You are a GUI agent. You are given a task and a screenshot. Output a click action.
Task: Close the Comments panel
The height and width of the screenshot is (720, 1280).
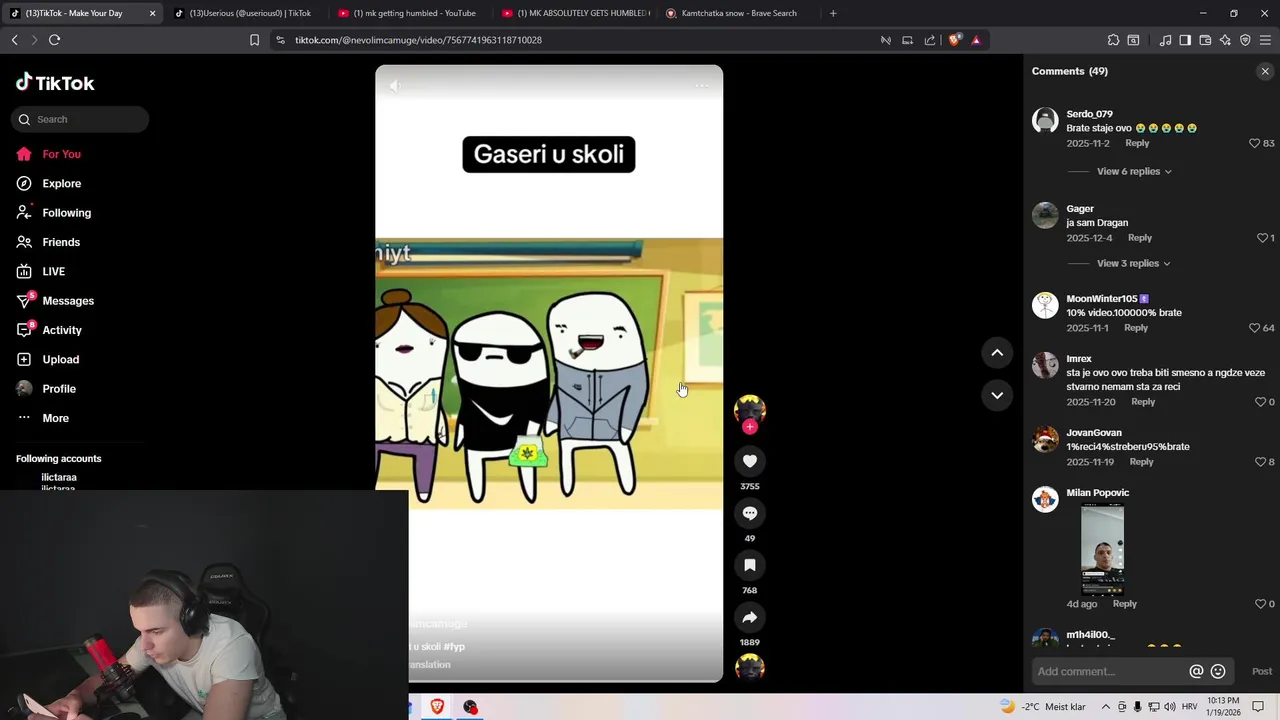point(1265,71)
